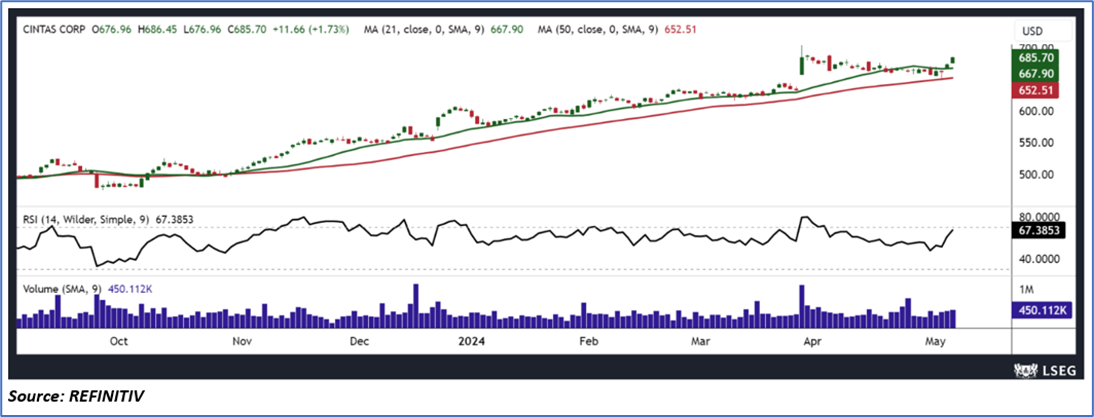
Task: Click the 1M volume axis label
Action: 1024,289
